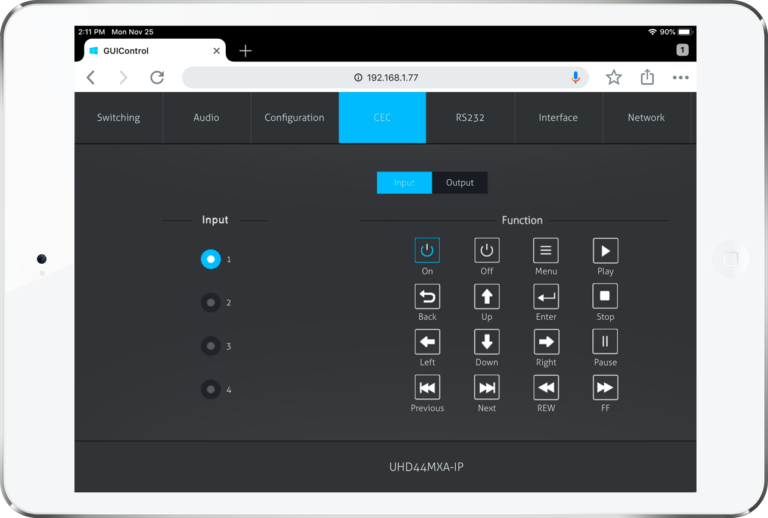Click the Stop function icon
768x518 pixels.
pos(605,296)
